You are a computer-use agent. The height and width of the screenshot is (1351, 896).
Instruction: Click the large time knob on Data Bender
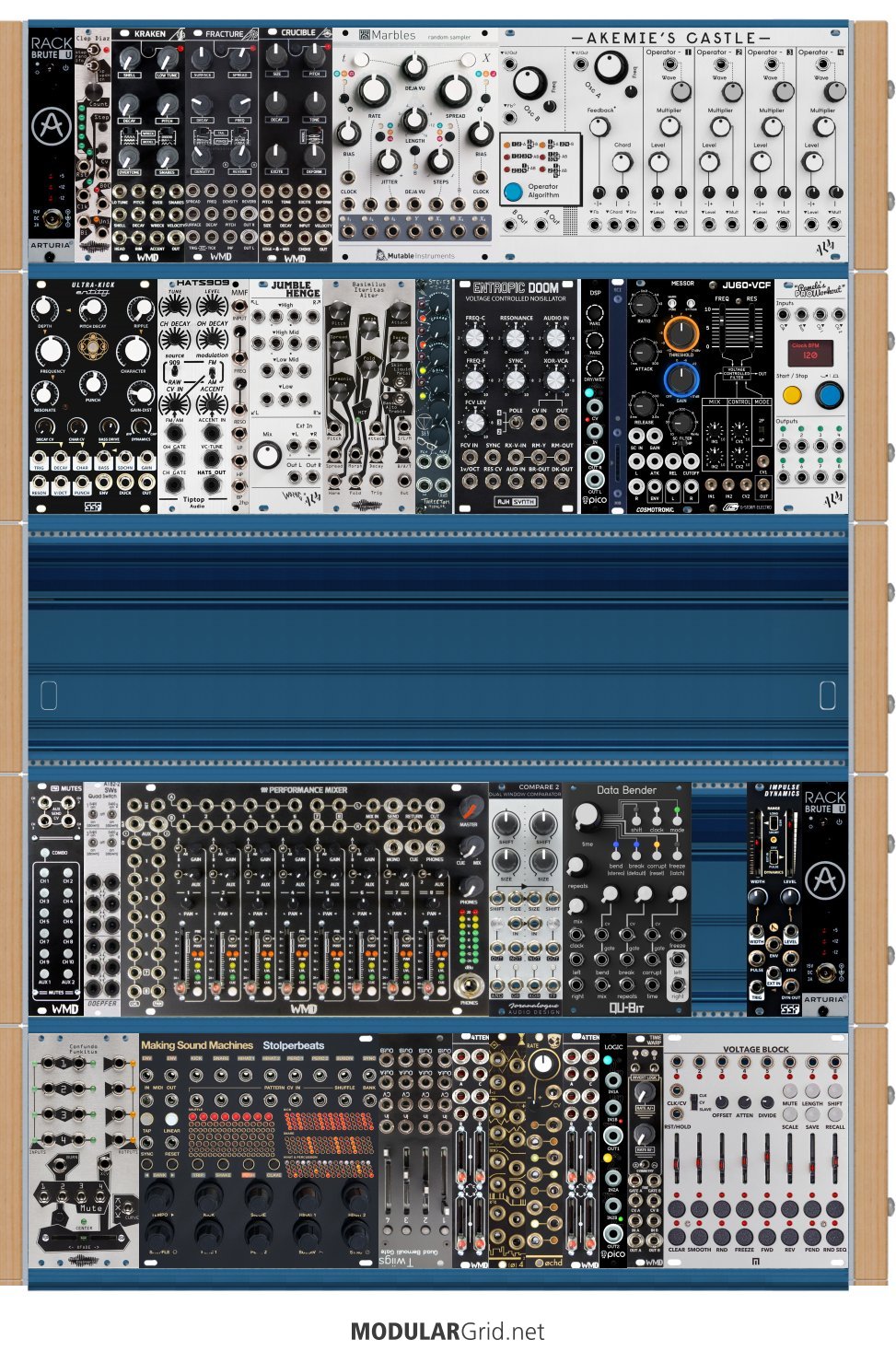[587, 817]
